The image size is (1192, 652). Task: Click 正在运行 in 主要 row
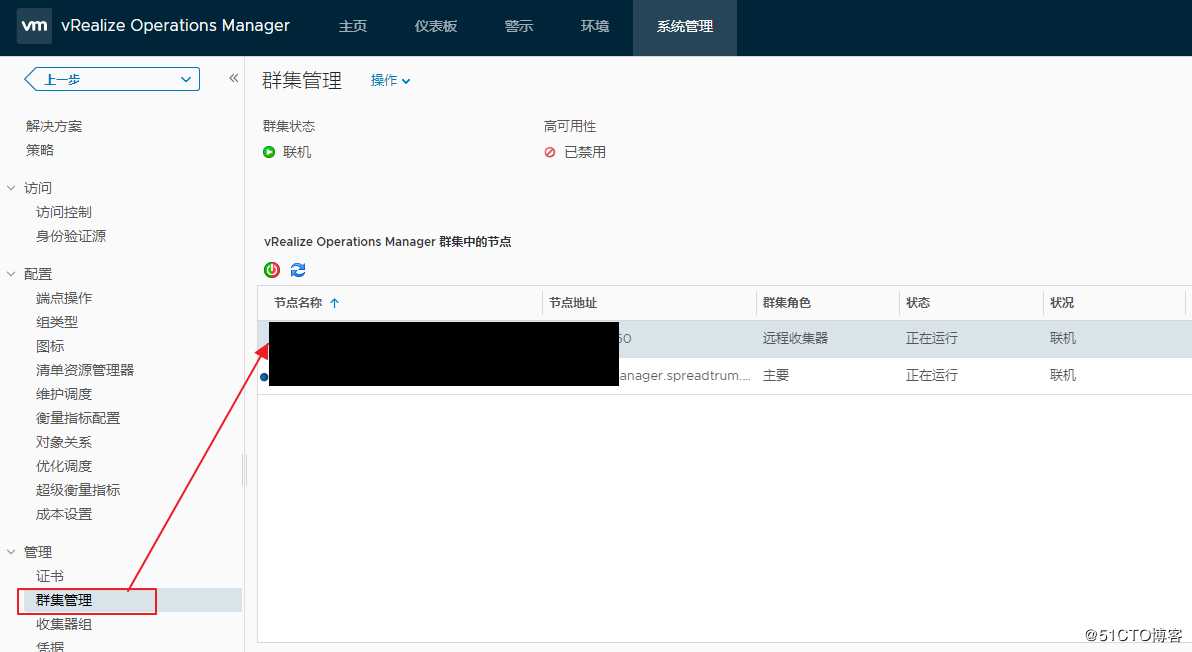pos(932,375)
